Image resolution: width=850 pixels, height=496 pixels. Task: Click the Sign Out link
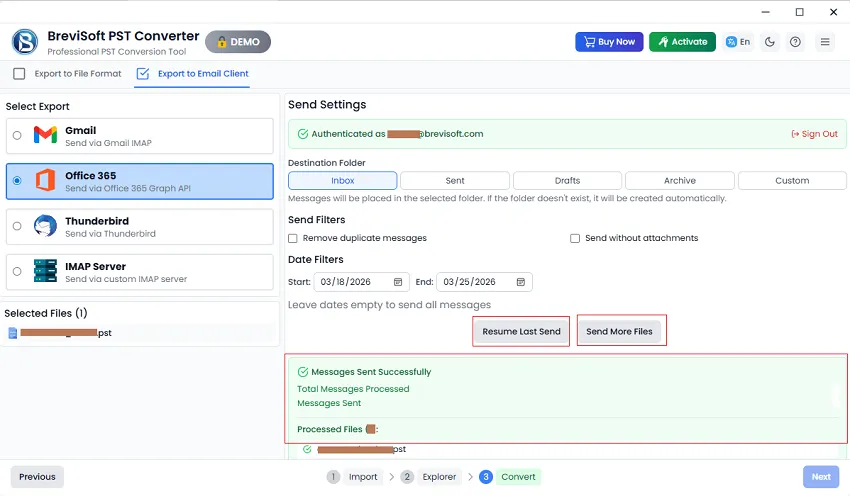click(x=814, y=134)
